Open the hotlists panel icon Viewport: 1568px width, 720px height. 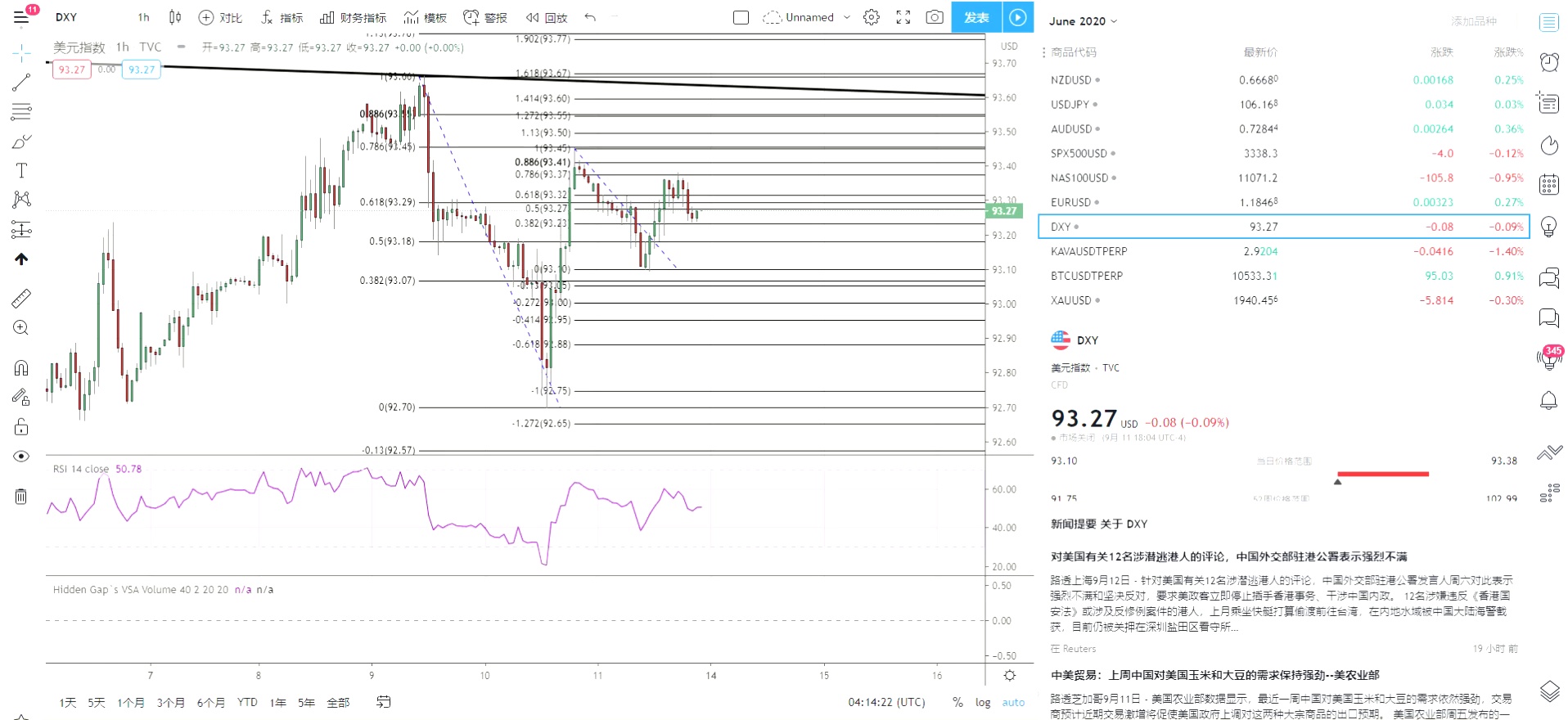click(x=1548, y=145)
